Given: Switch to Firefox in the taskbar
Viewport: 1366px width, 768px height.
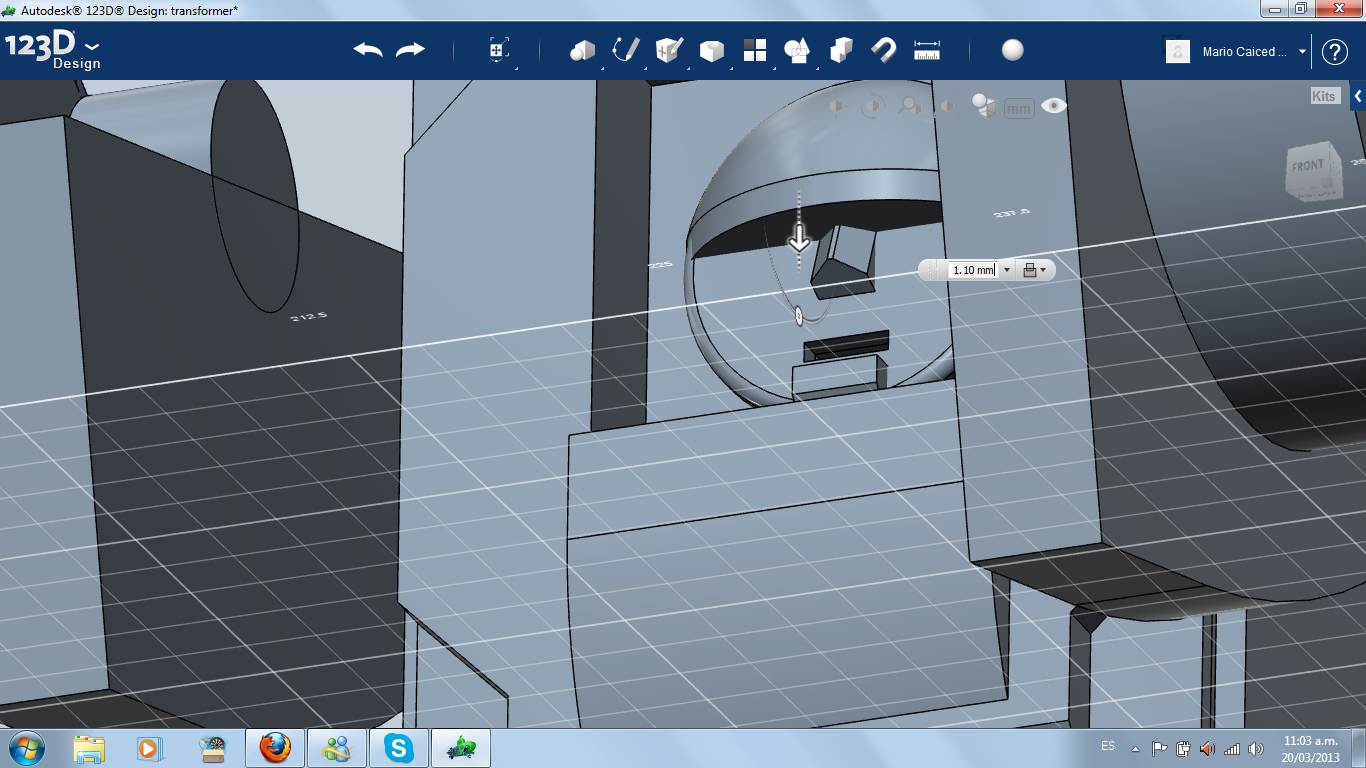Looking at the screenshot, I should [275, 748].
